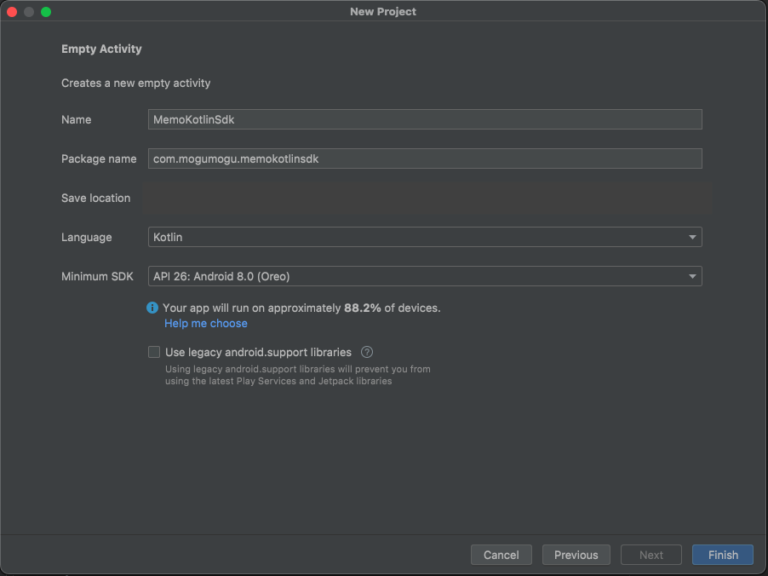768x576 pixels.
Task: Click the blue info icon beside device coverage
Action: click(x=152, y=308)
